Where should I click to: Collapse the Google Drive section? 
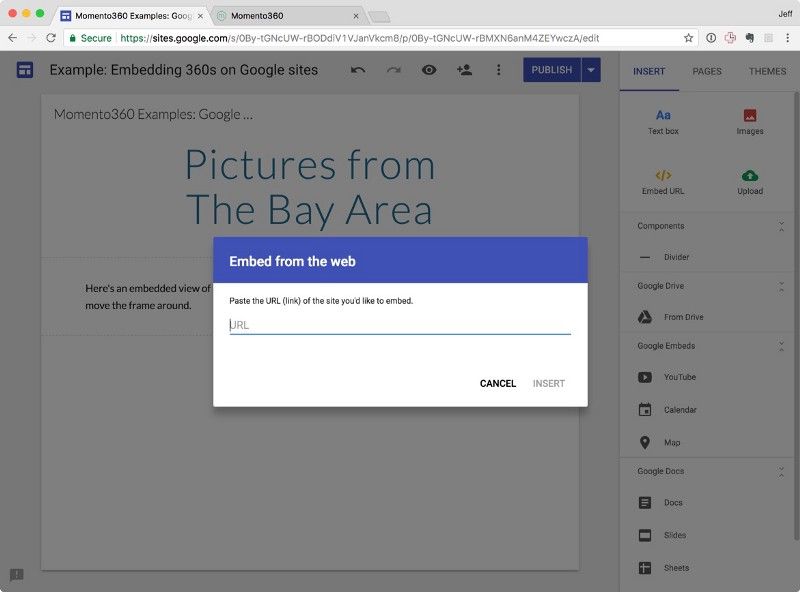click(781, 286)
